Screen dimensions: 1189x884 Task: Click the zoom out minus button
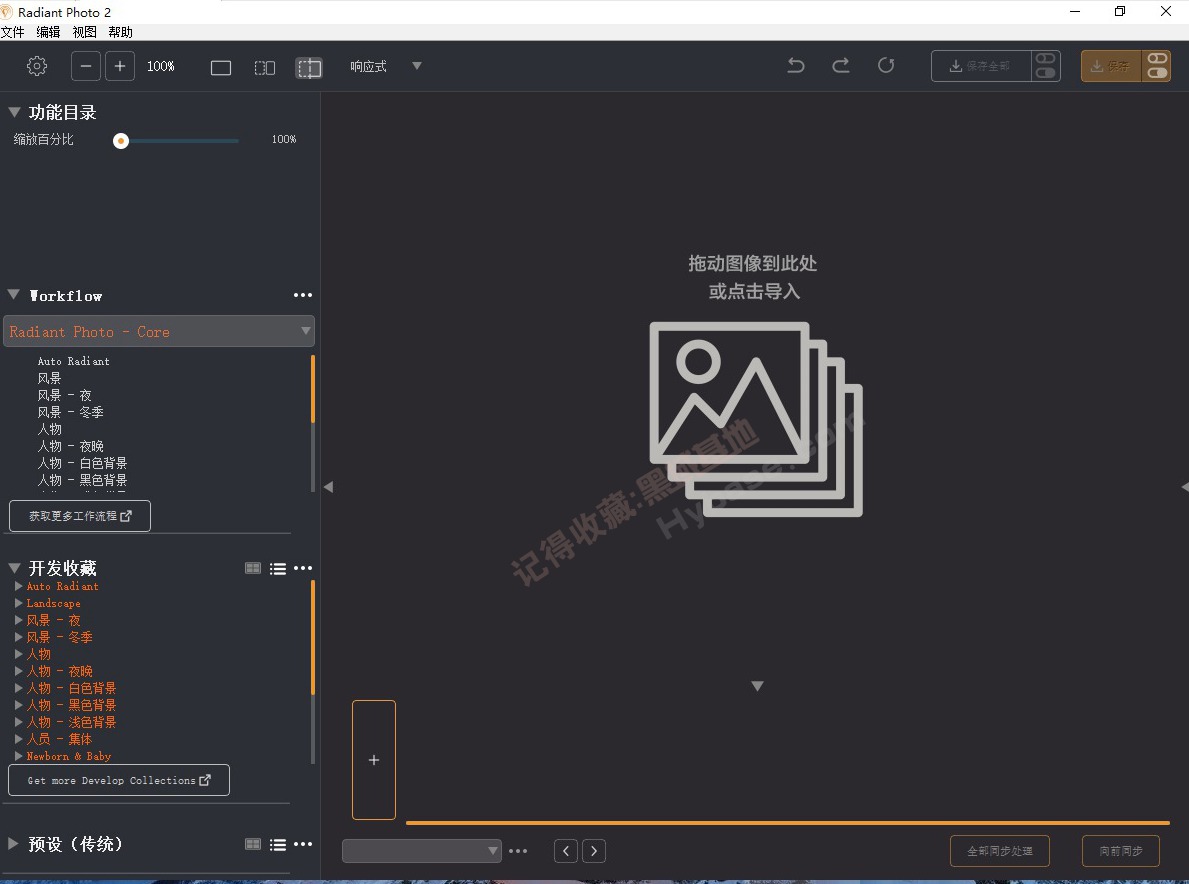pos(86,66)
